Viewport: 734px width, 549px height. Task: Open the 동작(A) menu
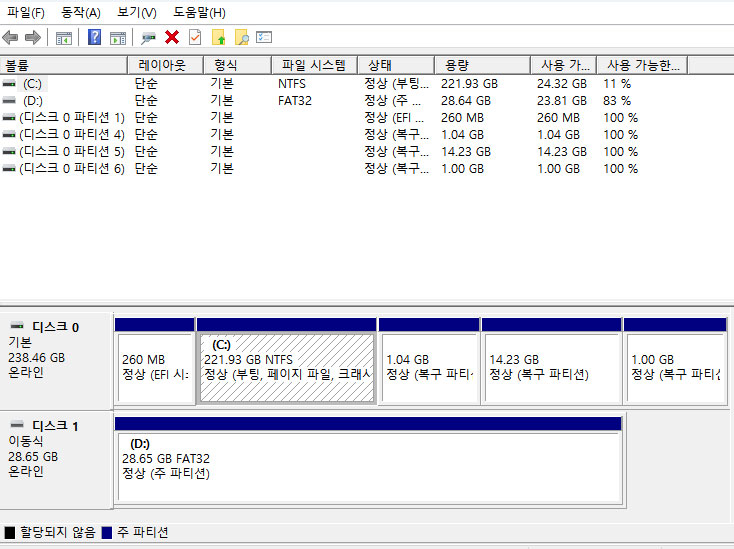81,13
